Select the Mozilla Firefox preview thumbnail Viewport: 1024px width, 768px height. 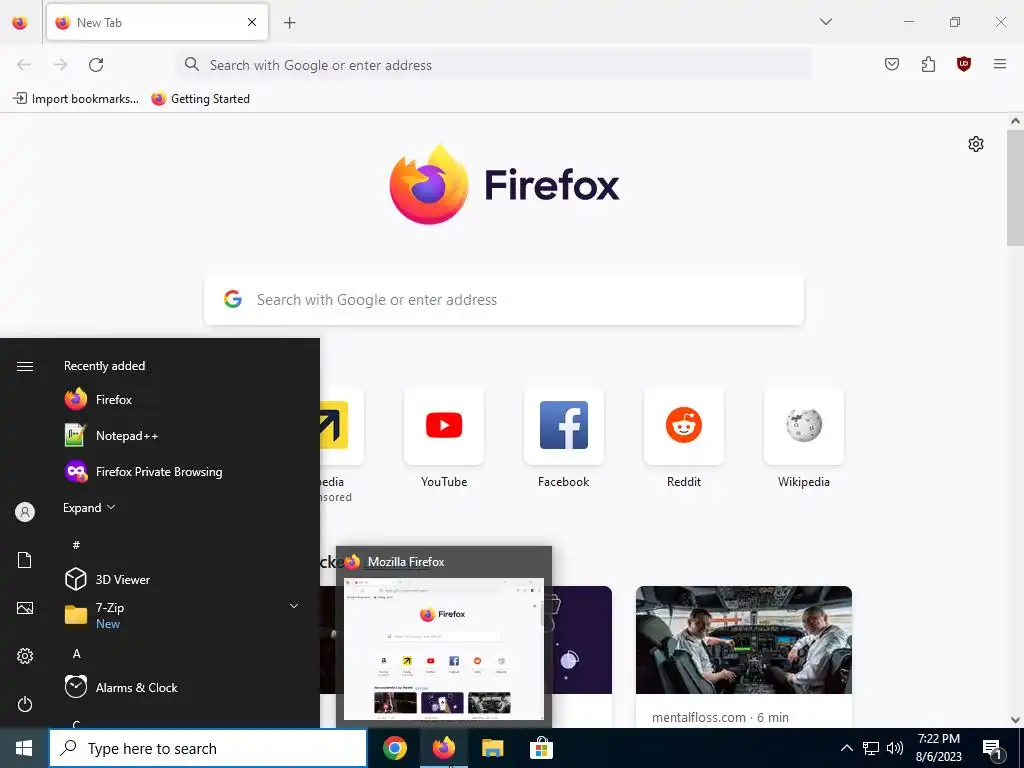tap(444, 648)
